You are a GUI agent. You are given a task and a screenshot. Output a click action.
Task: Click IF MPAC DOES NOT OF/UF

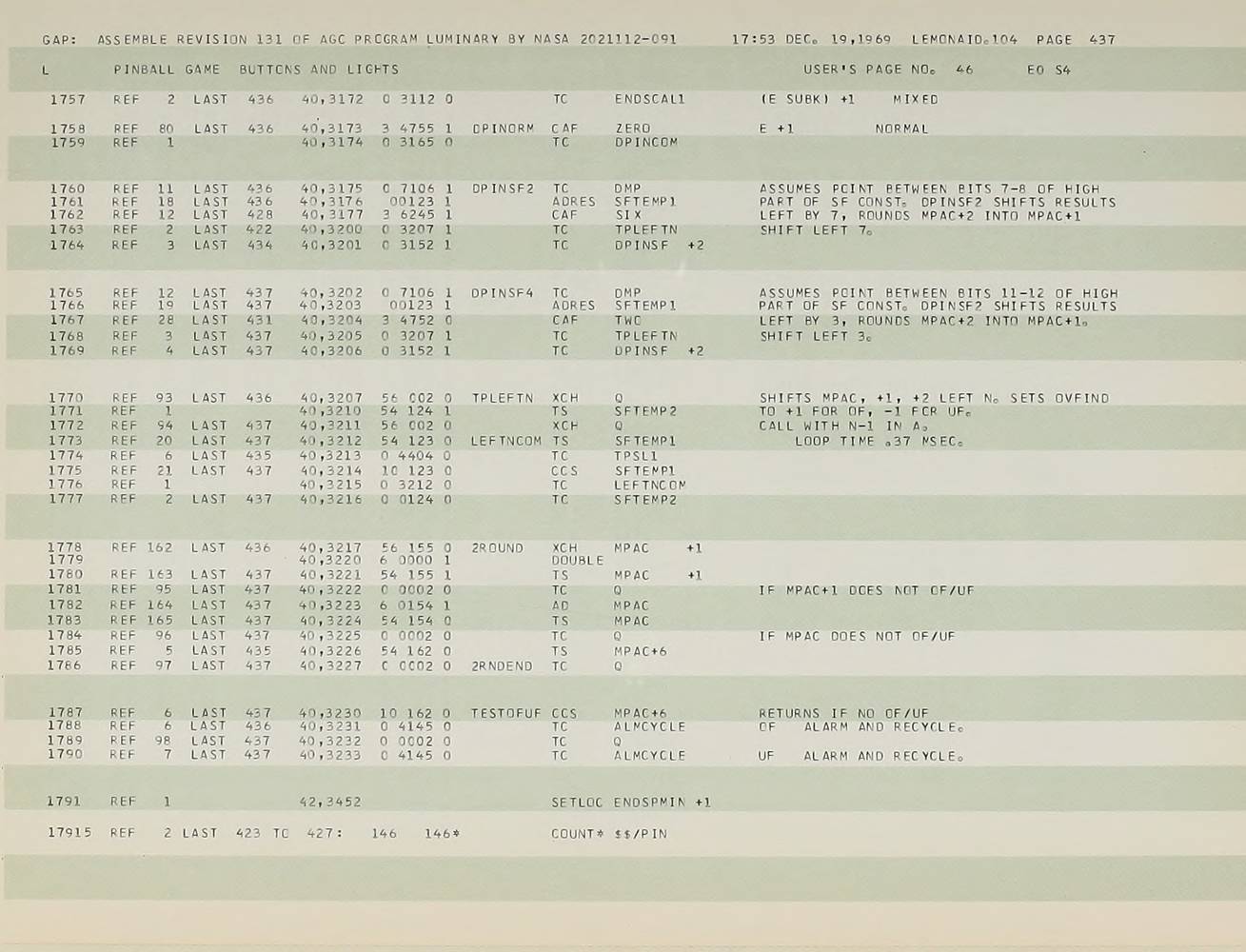pos(857,637)
